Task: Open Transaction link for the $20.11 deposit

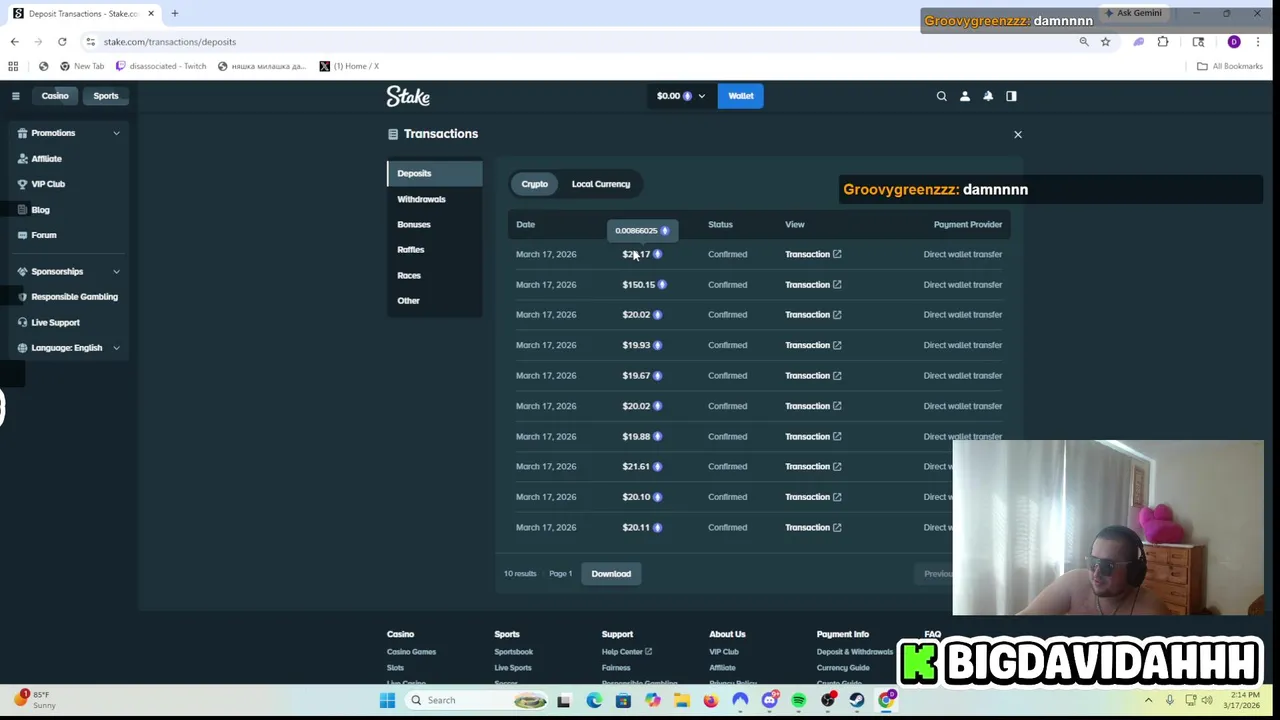Action: 813,528
